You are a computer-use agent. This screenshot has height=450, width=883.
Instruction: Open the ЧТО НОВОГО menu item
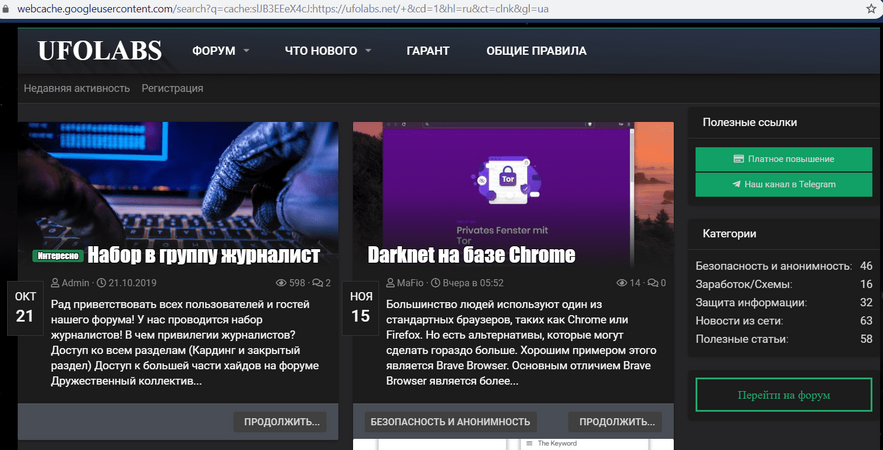(x=320, y=51)
